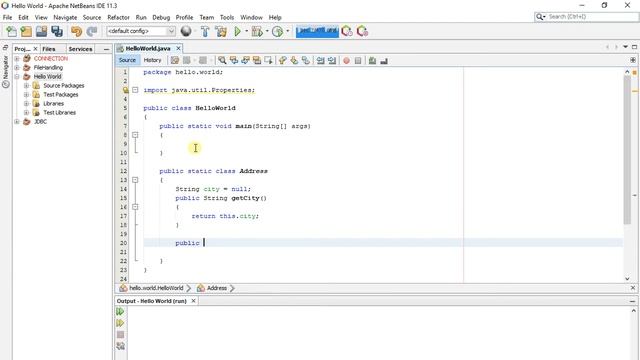This screenshot has width=640, height=360.
Task: Click the Find Selection magnifier icon
Action: click(x=222, y=60)
